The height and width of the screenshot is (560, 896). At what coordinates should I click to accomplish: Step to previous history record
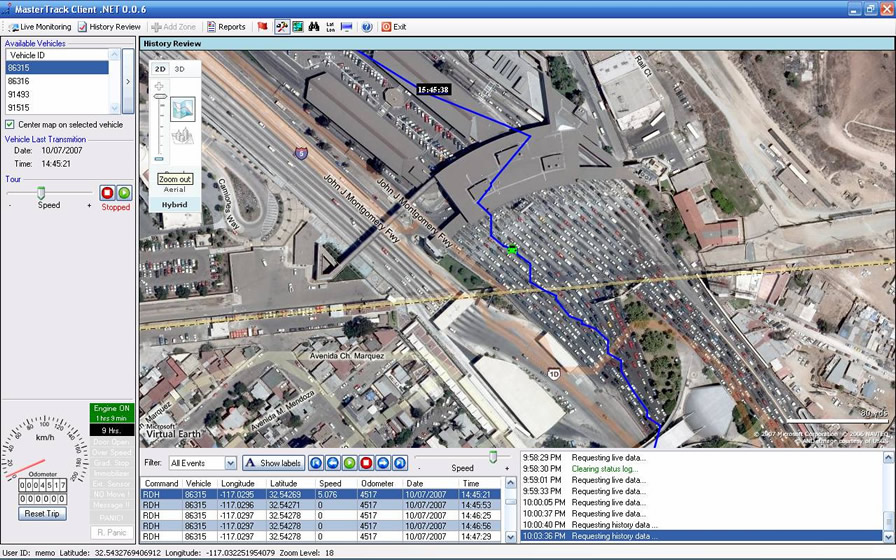[x=333, y=463]
